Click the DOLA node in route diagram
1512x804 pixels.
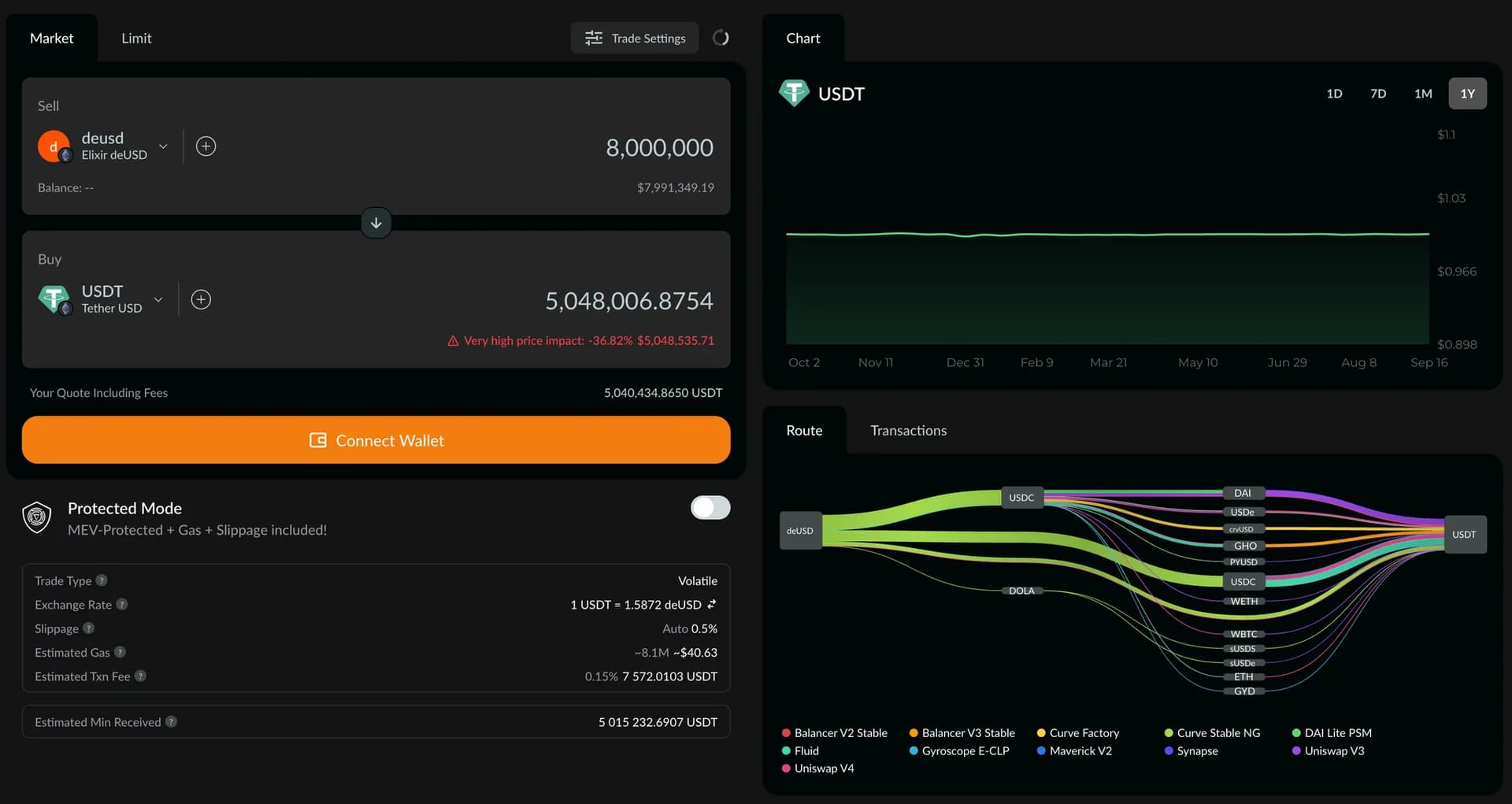[x=1022, y=591]
